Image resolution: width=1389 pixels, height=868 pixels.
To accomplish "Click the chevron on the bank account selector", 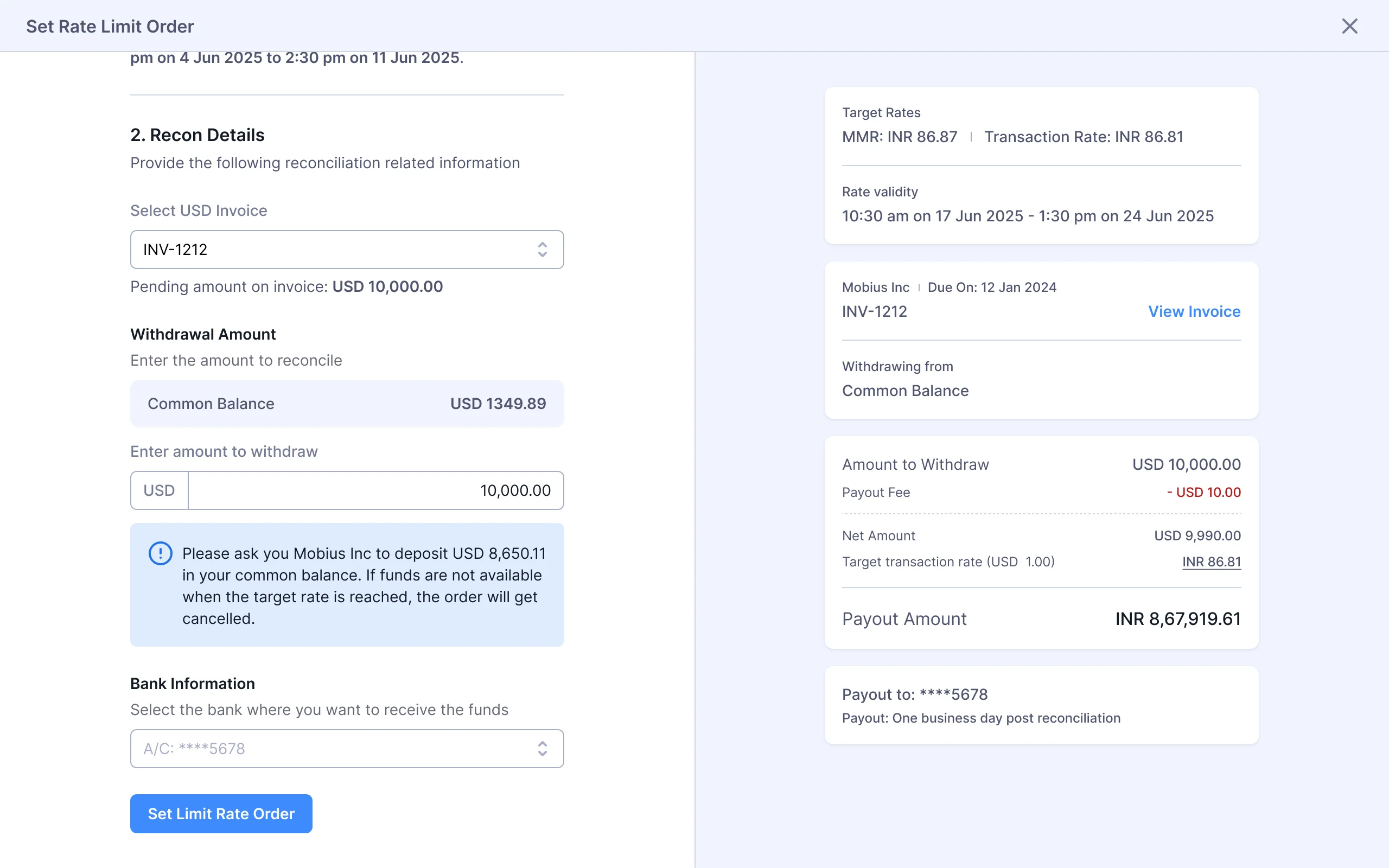I will pos(543,748).
